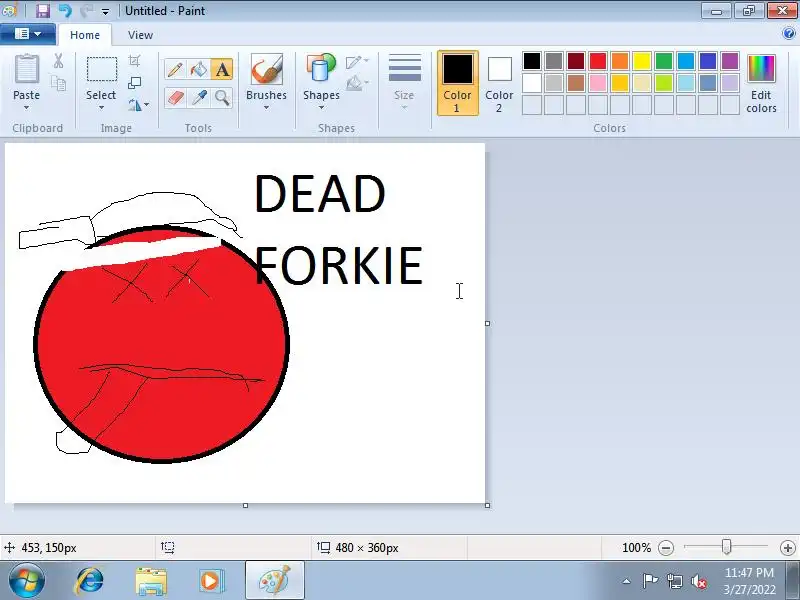
Task: Open the Shape outline dropdown
Action: (x=357, y=62)
